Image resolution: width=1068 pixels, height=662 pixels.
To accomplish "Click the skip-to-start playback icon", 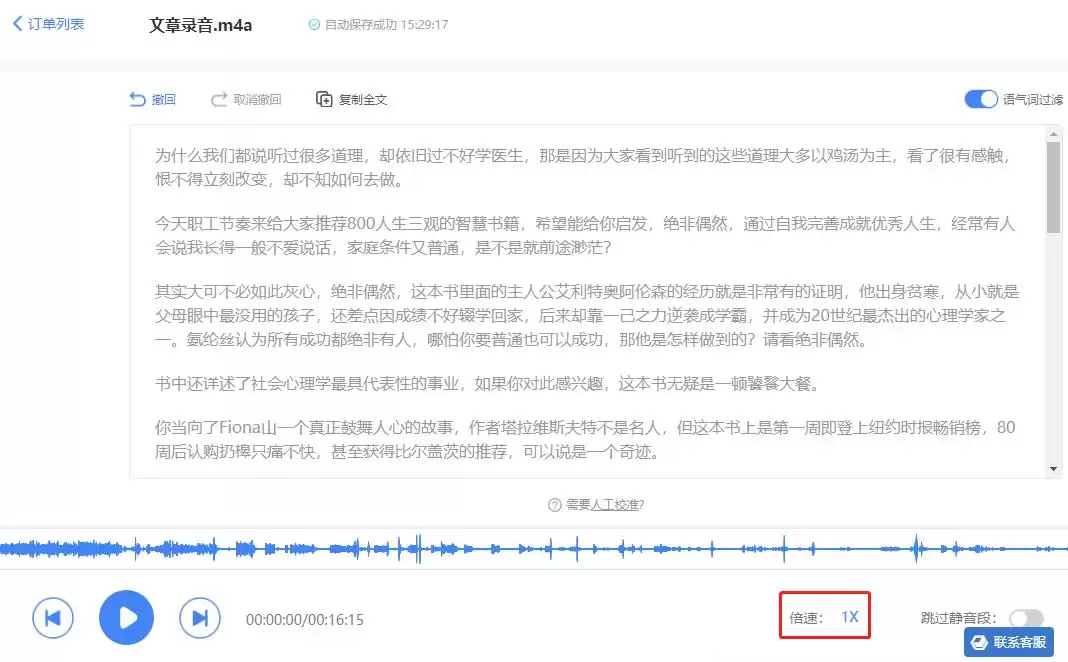I will pos(52,617).
